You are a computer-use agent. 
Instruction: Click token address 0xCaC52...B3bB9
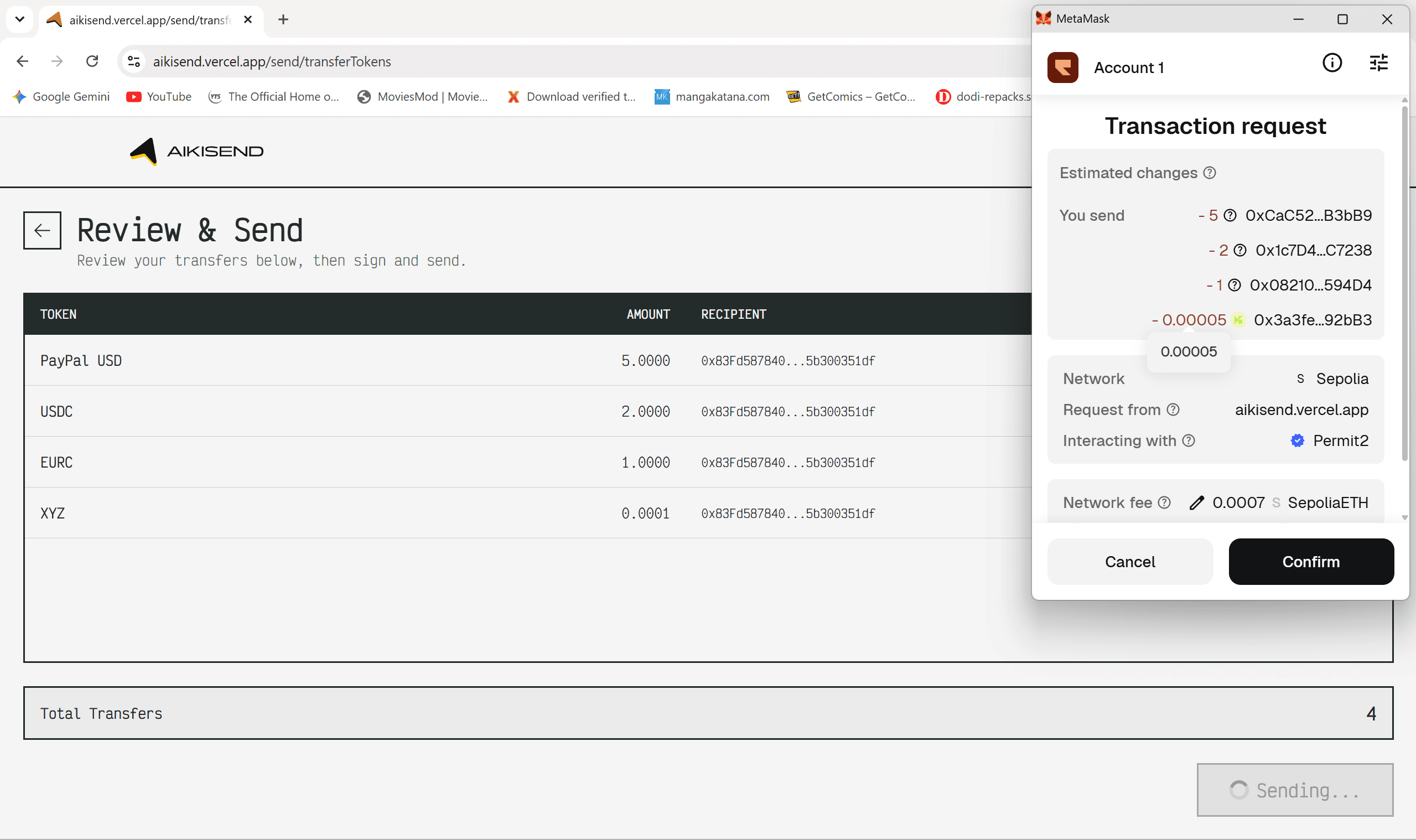(1309, 216)
